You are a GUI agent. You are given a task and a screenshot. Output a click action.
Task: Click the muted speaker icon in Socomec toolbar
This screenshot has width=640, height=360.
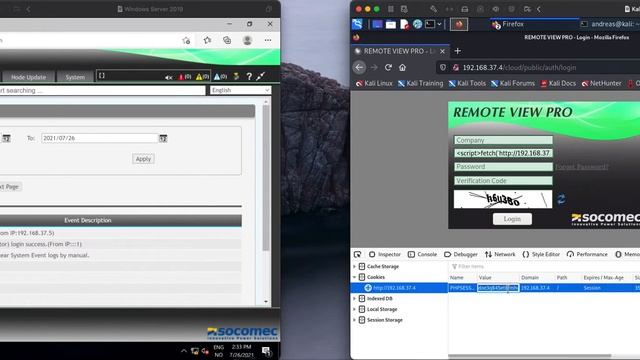tap(168, 77)
